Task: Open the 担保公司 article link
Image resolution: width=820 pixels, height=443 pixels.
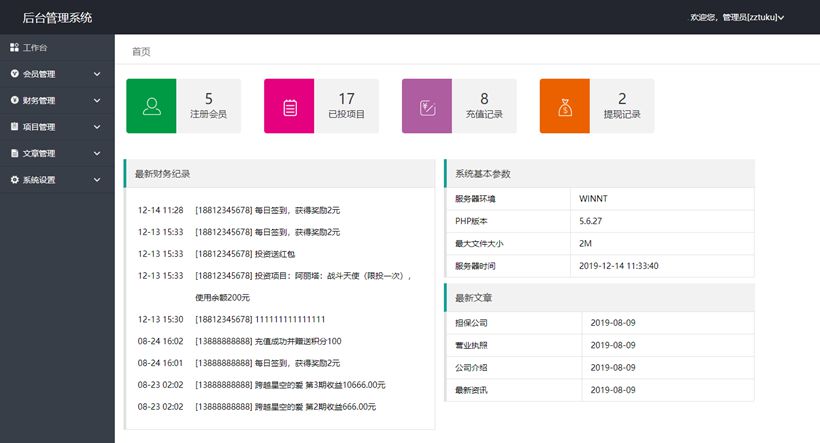Action: click(471, 323)
